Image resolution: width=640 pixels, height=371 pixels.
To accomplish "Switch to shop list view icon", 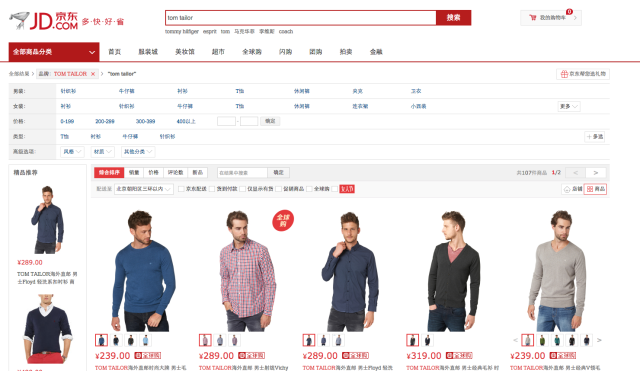I will coord(573,189).
